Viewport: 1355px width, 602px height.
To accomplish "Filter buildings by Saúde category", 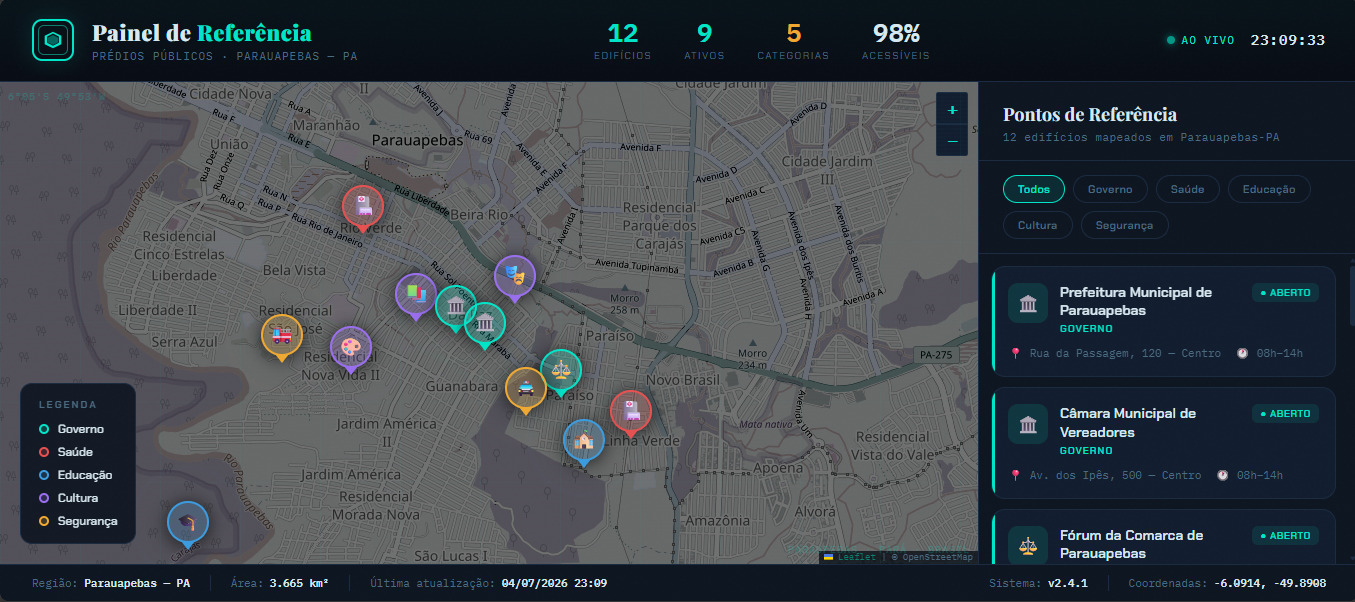I will 1188,189.
